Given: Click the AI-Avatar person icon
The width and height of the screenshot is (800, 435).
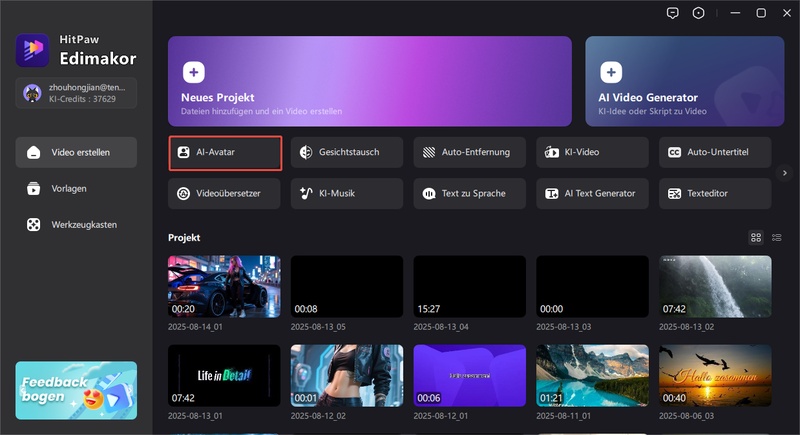Looking at the screenshot, I should click(x=183, y=152).
